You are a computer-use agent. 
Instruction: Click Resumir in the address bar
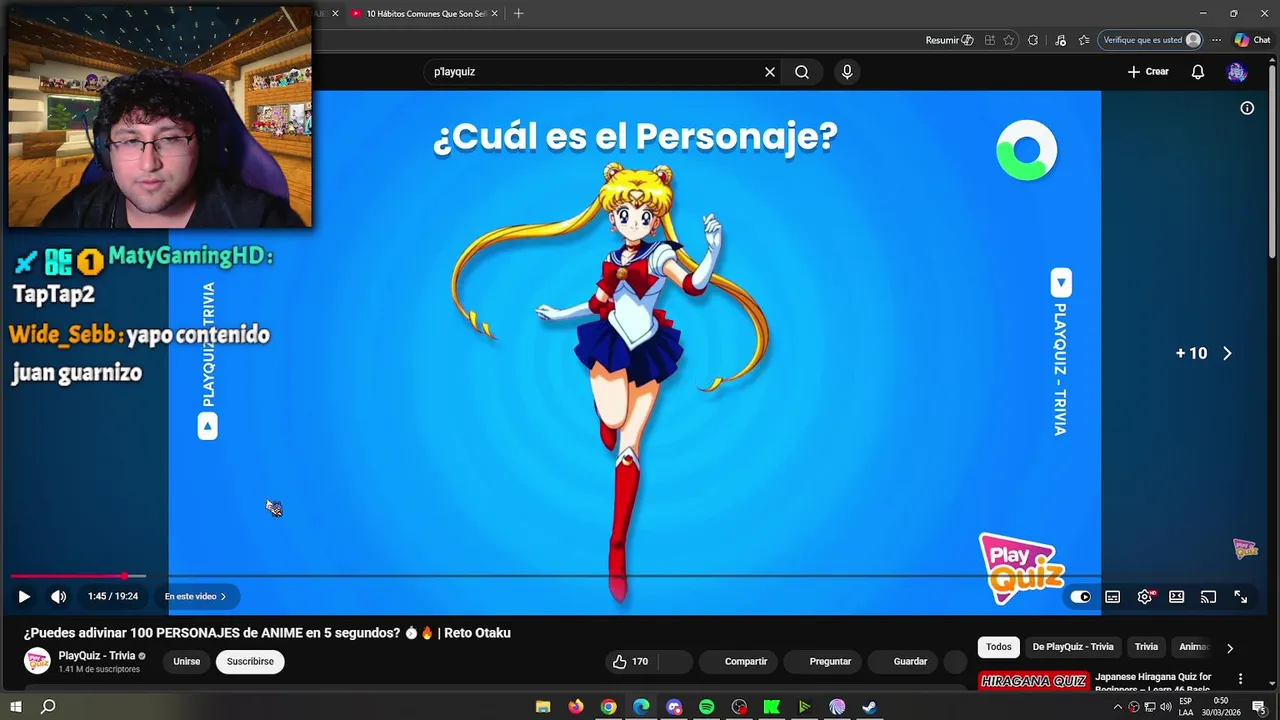pos(949,40)
